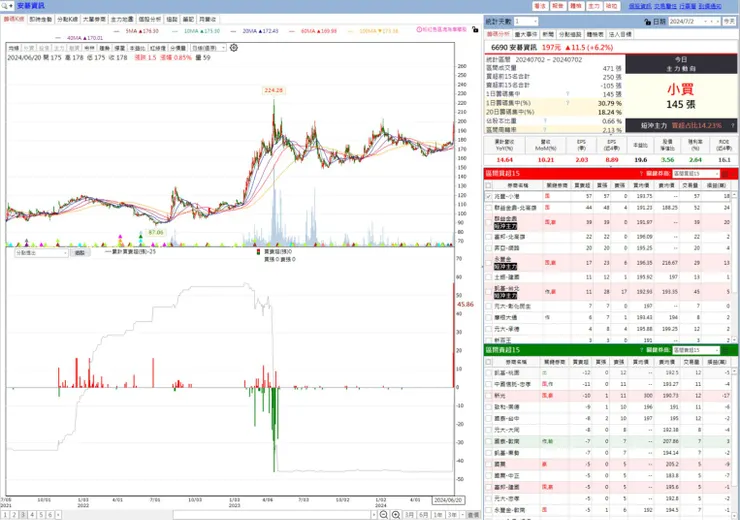Set chart range to 3月
Image resolution: width=740 pixels, height=520 pixels.
[x=410, y=515]
